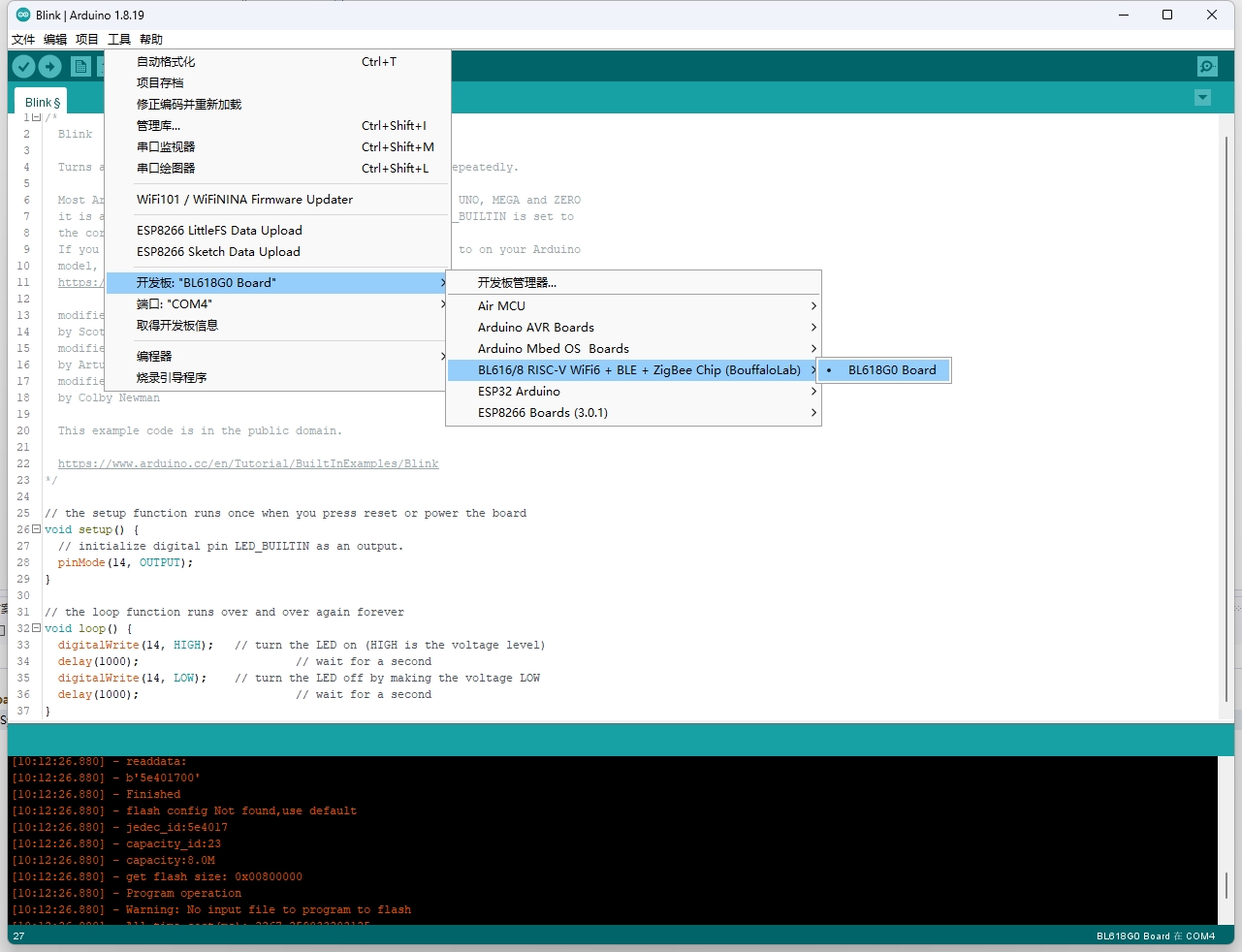Collapse the setup() fold marker on line 26
Viewport: 1242px width, 952px height.
coord(37,529)
